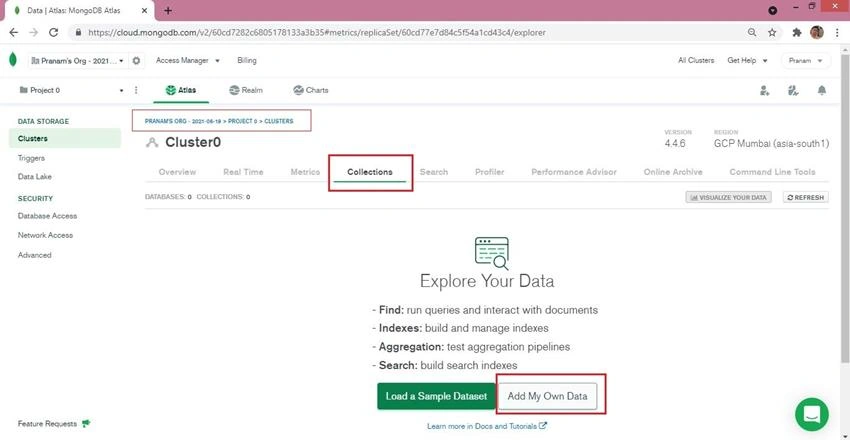The height and width of the screenshot is (440, 850).
Task: Open the browser extensions puzzle icon
Action: coord(797,33)
